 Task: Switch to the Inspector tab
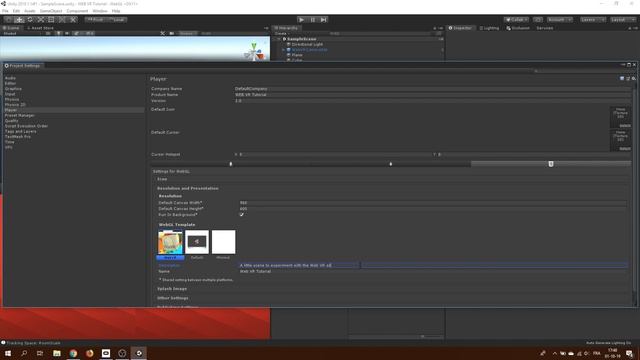pyautogui.click(x=460, y=28)
